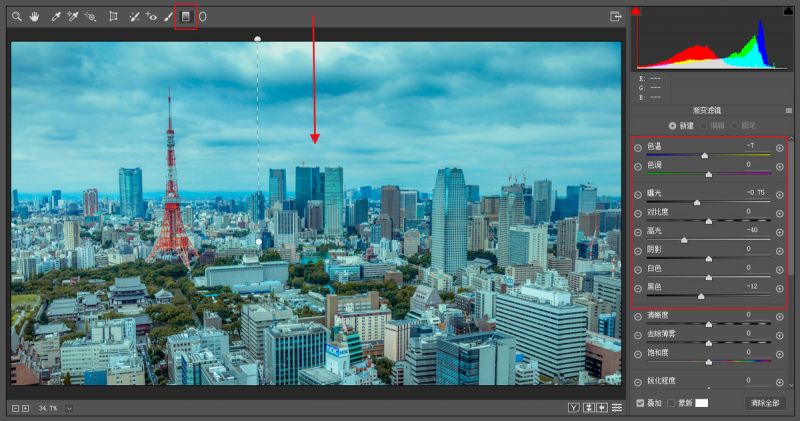Viewport: 800px width, 421px height.
Task: Select the Adjustment Brush tool
Action: tap(168, 16)
